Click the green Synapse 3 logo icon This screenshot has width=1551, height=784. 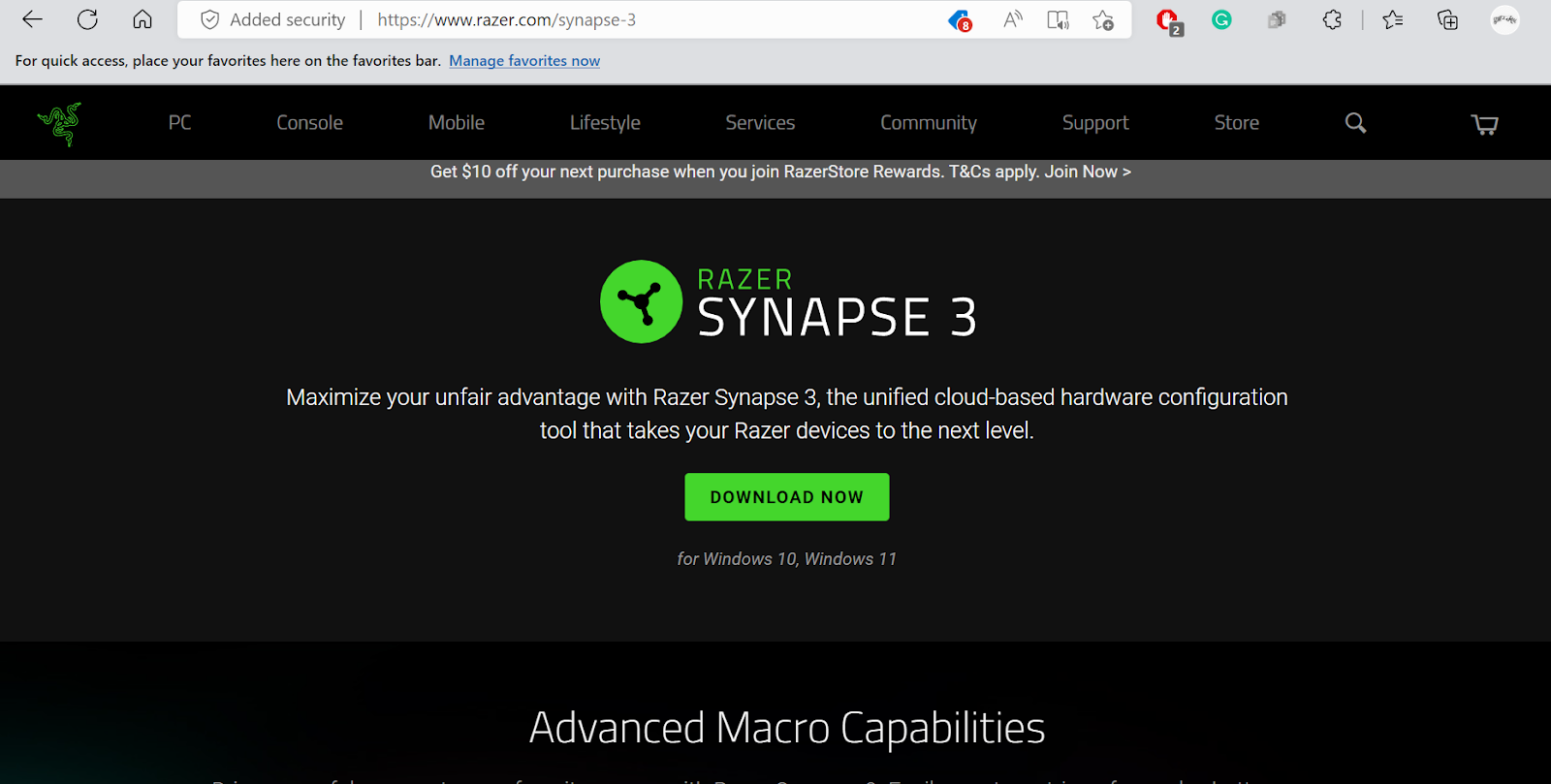point(641,301)
